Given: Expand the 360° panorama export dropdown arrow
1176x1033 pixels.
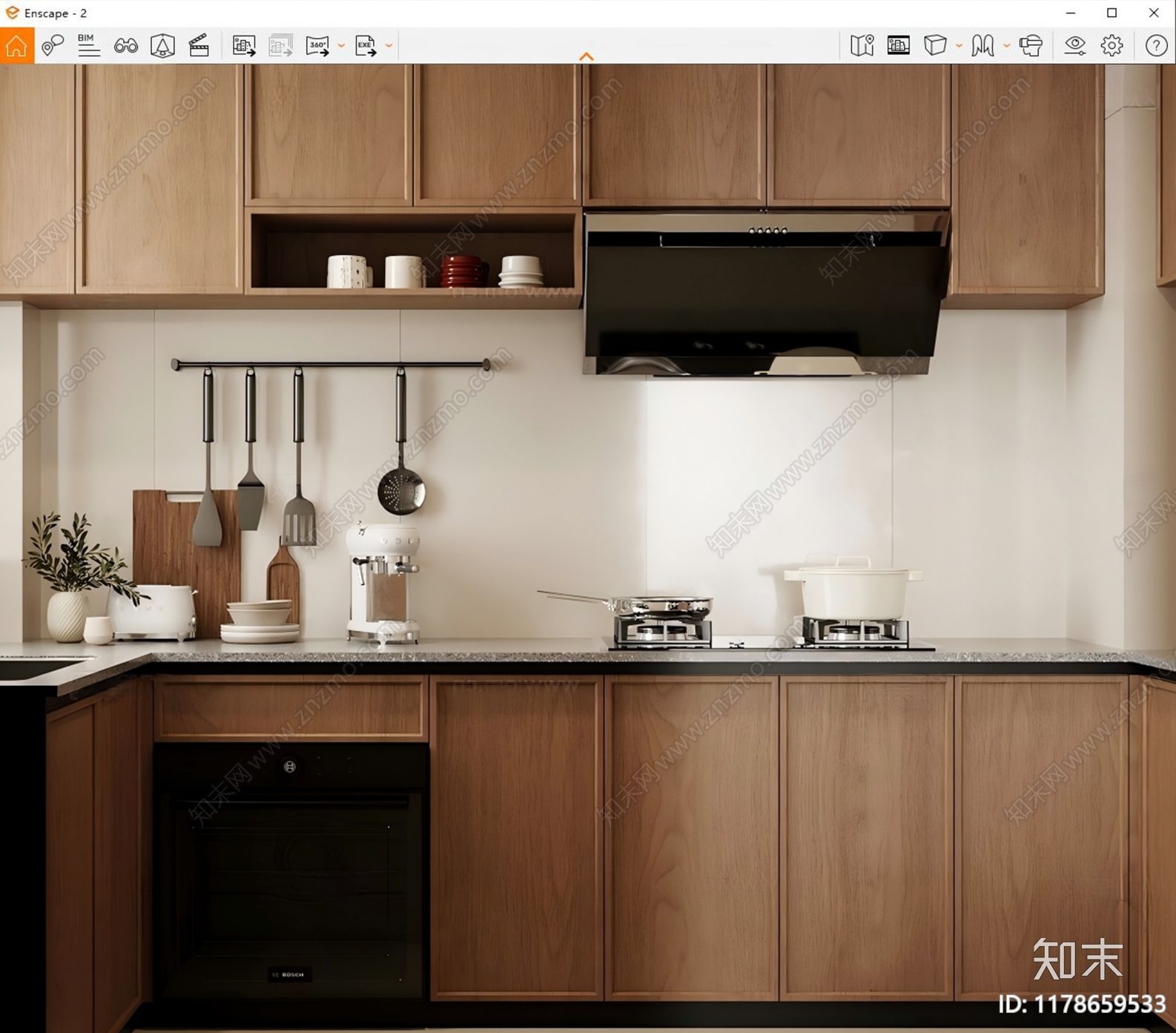Looking at the screenshot, I should (341, 46).
